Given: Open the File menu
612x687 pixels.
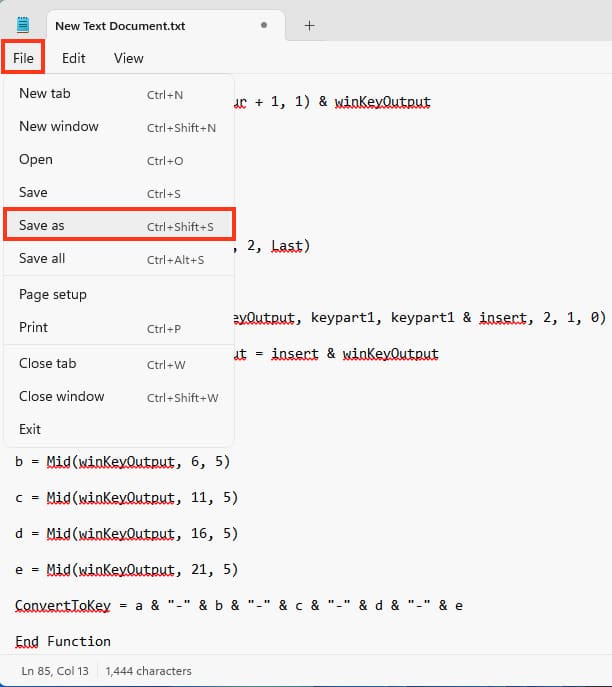Looking at the screenshot, I should (23, 58).
